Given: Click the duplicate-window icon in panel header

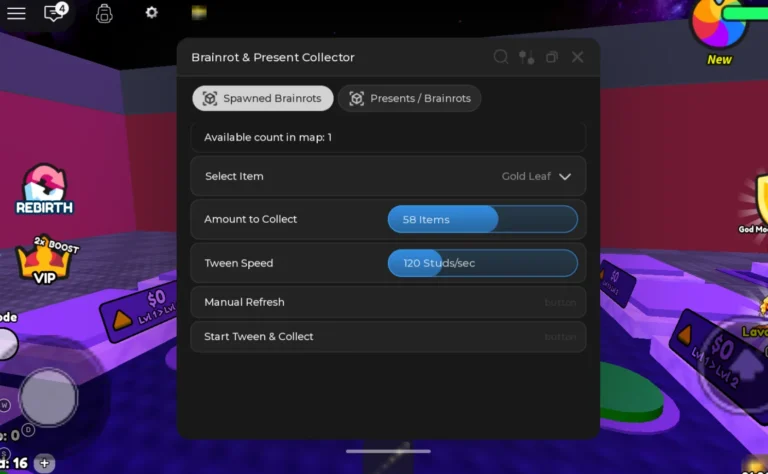Looking at the screenshot, I should tap(552, 57).
